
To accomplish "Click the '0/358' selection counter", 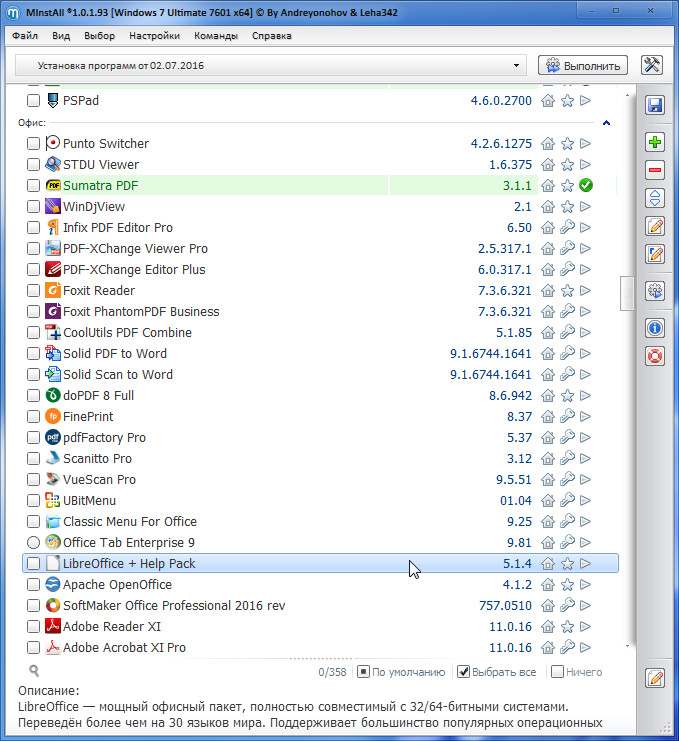I will [x=332, y=672].
